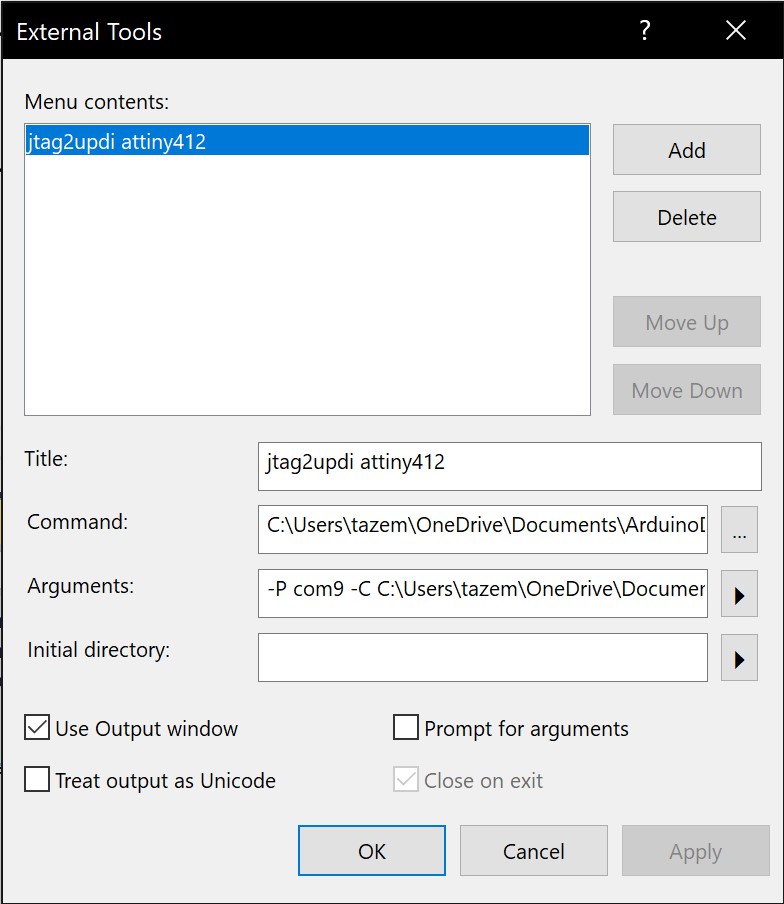
Task: Browse for command using the ellipsis button
Action: pyautogui.click(x=739, y=530)
